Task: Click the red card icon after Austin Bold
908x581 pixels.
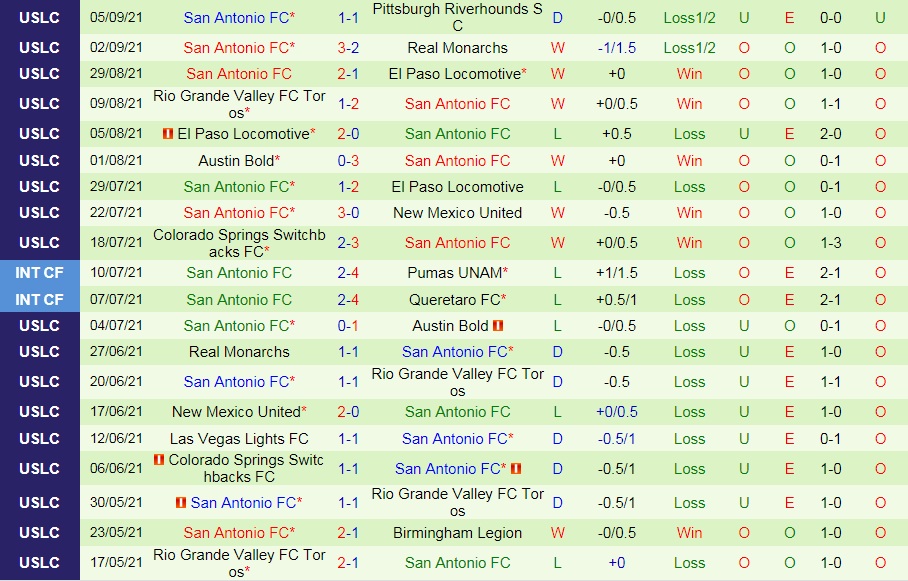Action: point(498,326)
